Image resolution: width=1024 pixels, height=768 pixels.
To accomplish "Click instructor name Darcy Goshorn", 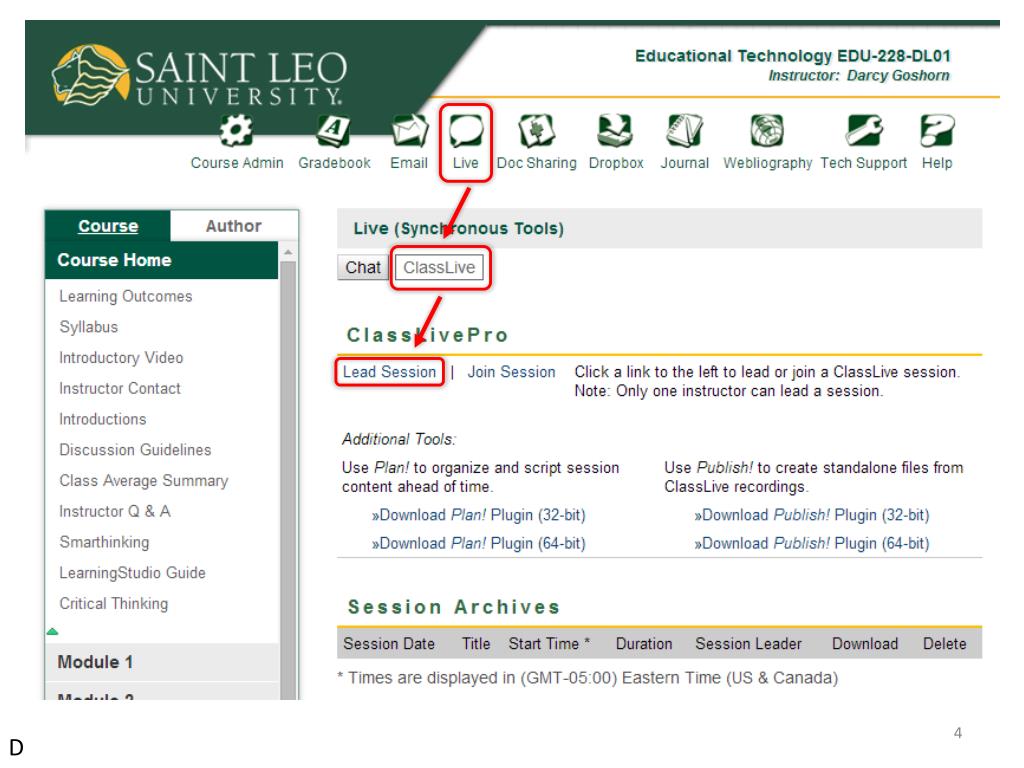I will (898, 76).
